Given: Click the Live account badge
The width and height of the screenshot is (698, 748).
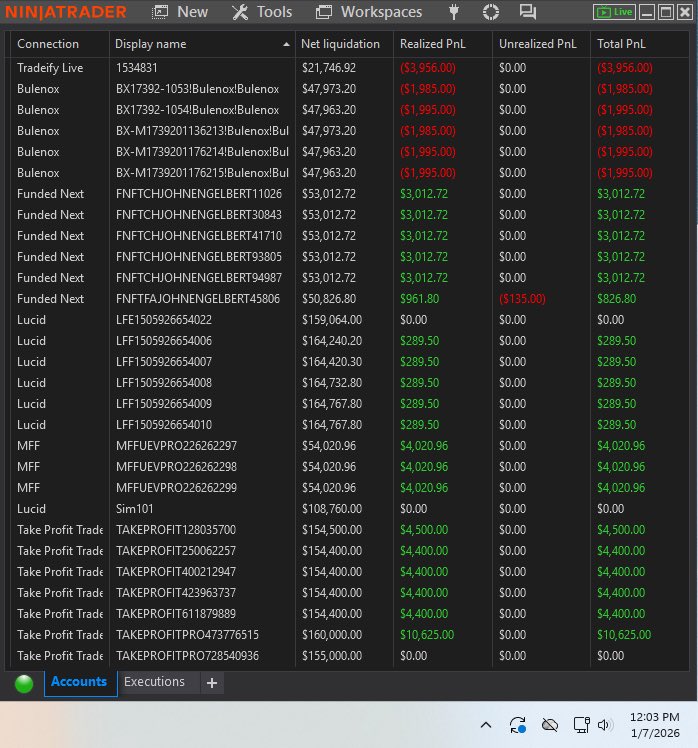Looking at the screenshot, I should click(614, 12).
